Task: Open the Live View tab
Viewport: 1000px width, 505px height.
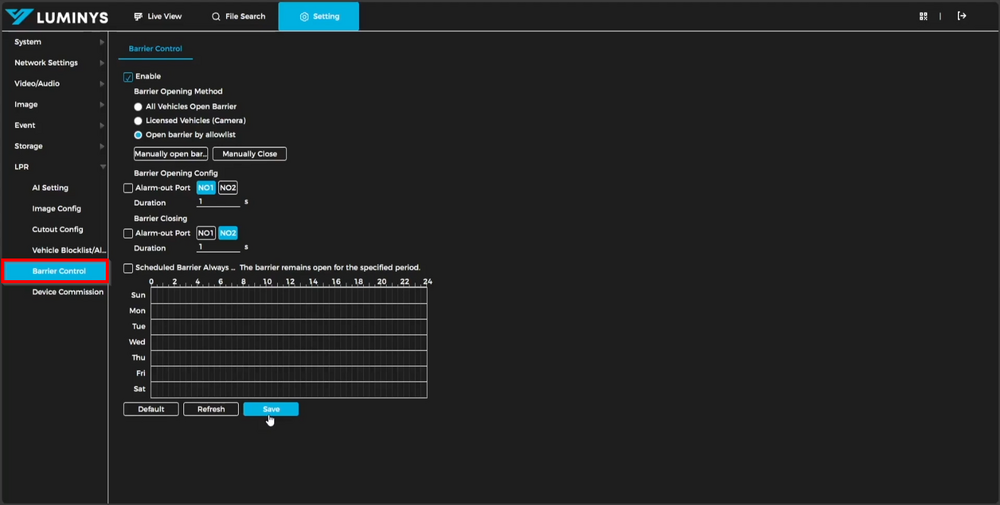Action: (158, 17)
